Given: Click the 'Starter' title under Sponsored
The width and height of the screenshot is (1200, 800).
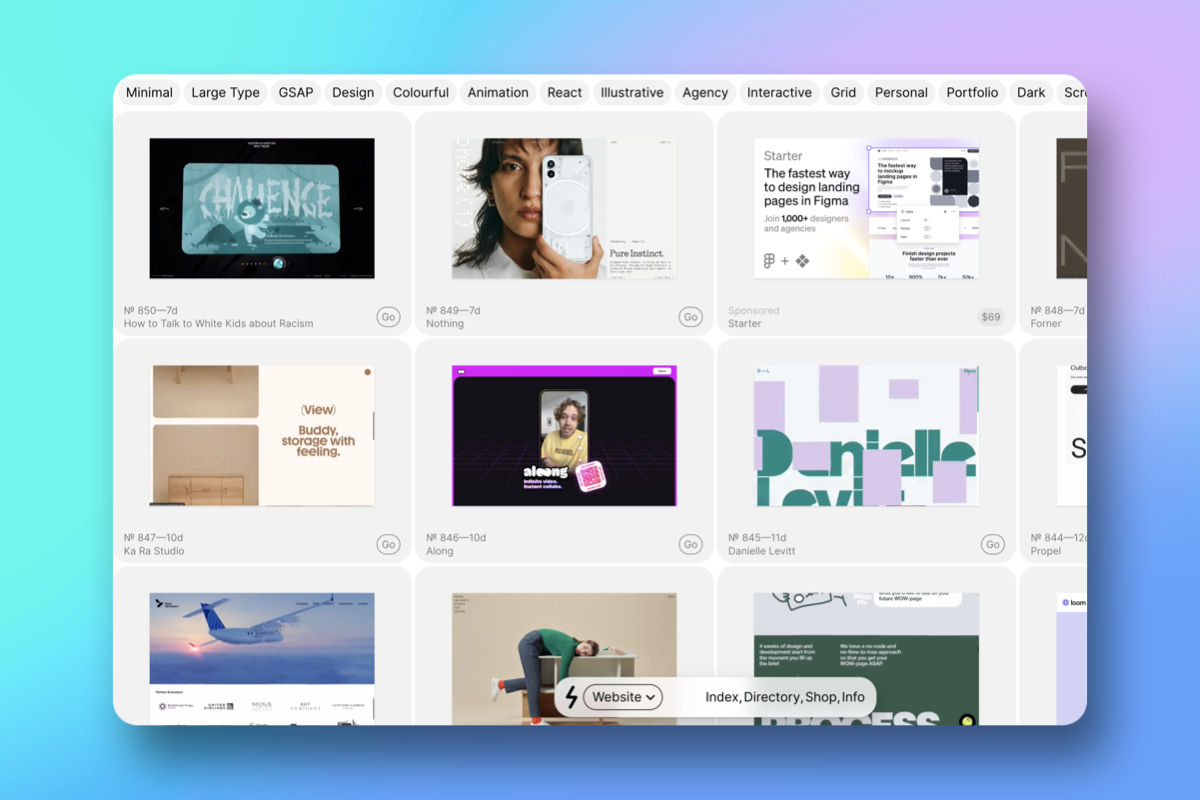Looking at the screenshot, I should point(745,324).
